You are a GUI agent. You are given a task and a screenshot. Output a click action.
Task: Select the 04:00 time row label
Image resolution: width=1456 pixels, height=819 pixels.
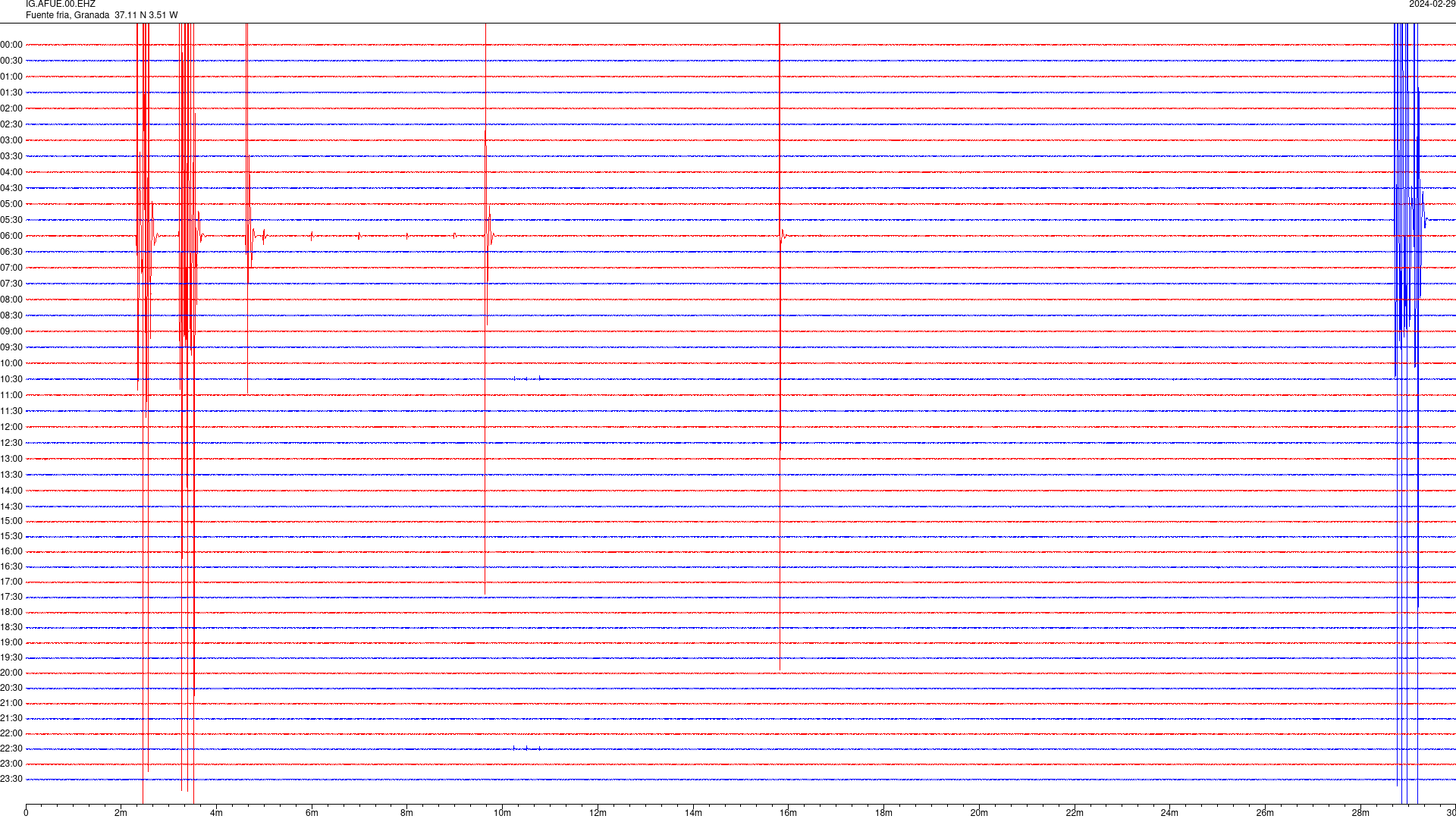(x=11, y=172)
